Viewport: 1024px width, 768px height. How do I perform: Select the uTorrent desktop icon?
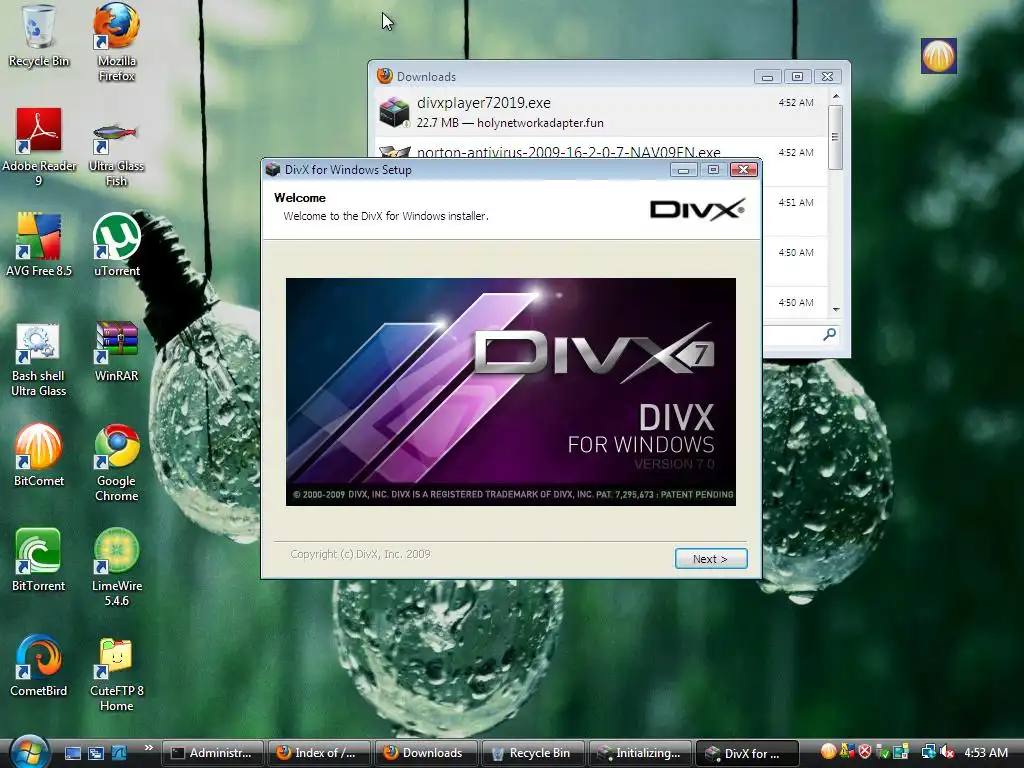pyautogui.click(x=116, y=245)
